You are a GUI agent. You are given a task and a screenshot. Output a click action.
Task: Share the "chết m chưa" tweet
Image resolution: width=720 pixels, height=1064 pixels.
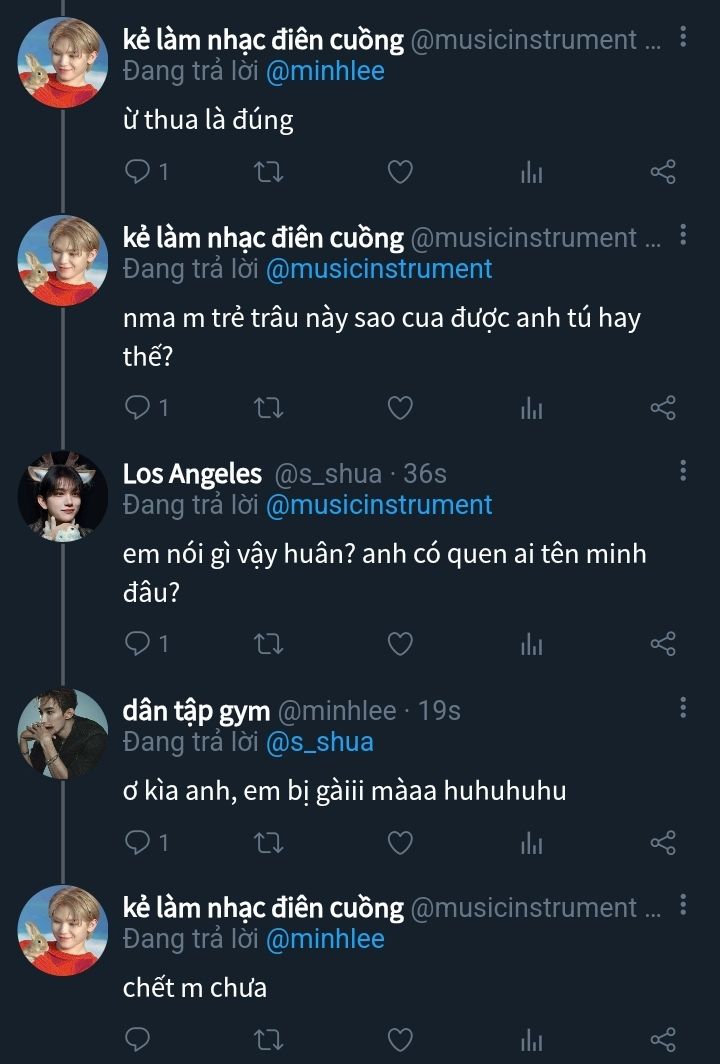click(663, 1040)
